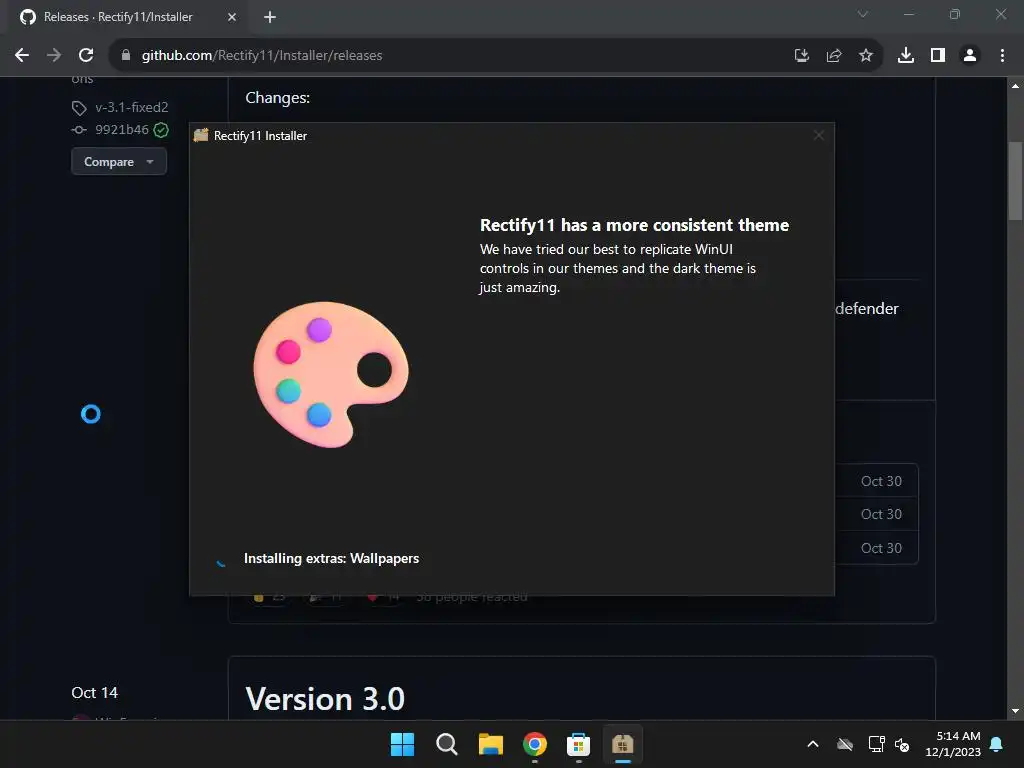Click the Version 3.0 release heading
Viewport: 1024px width, 768px height.
pos(325,699)
